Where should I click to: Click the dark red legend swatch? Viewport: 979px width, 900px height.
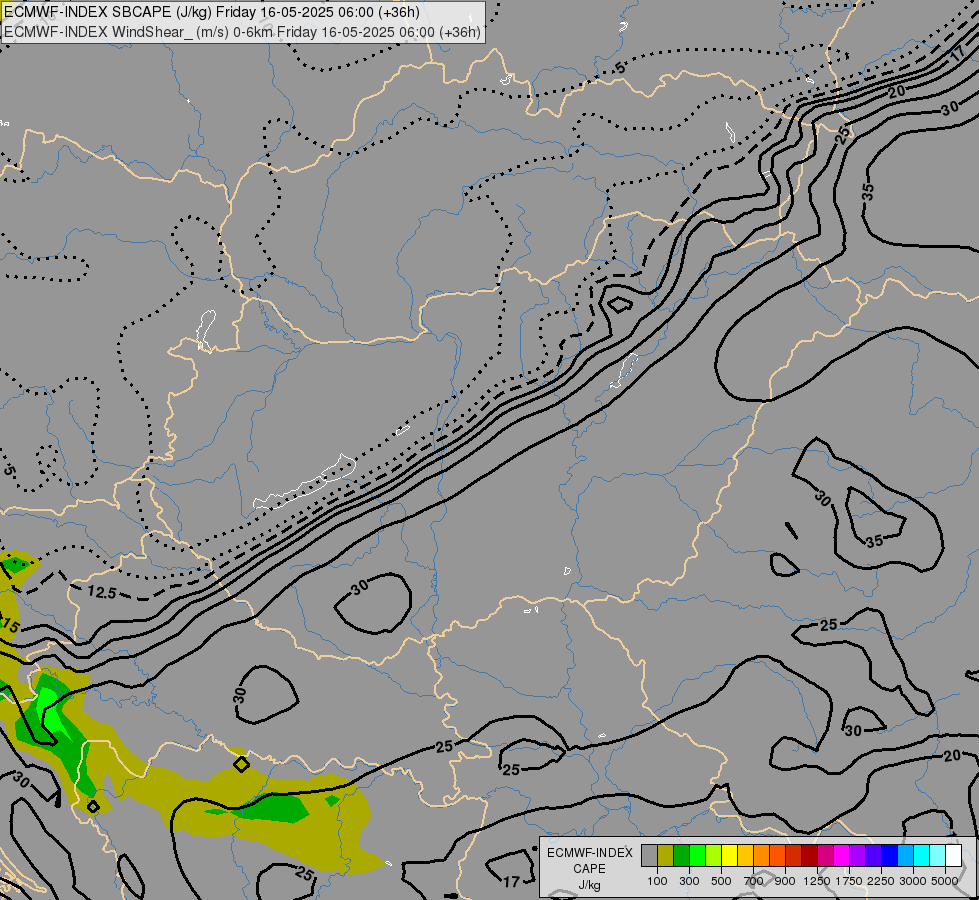809,855
